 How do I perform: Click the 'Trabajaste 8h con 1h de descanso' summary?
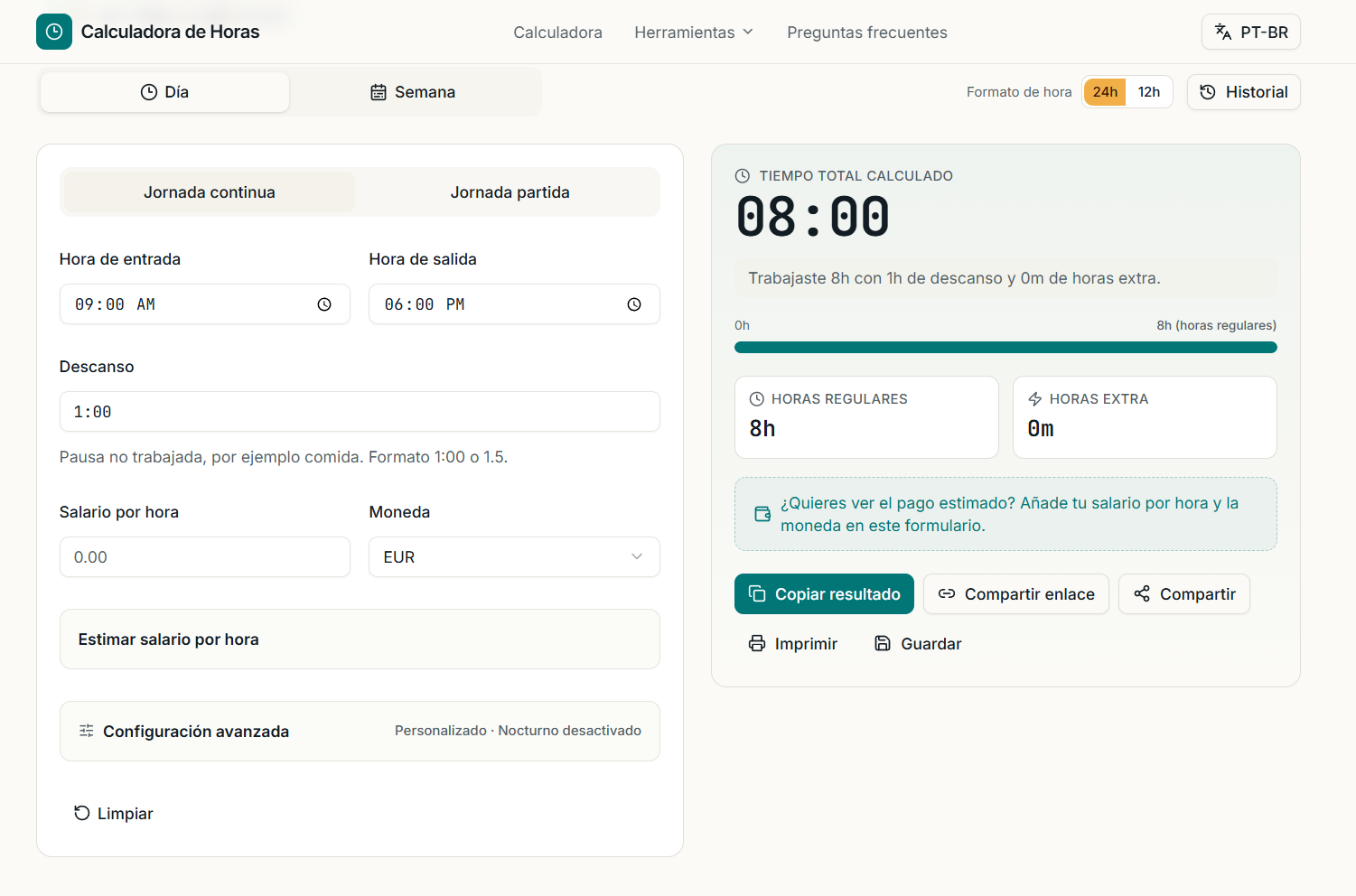coord(954,278)
